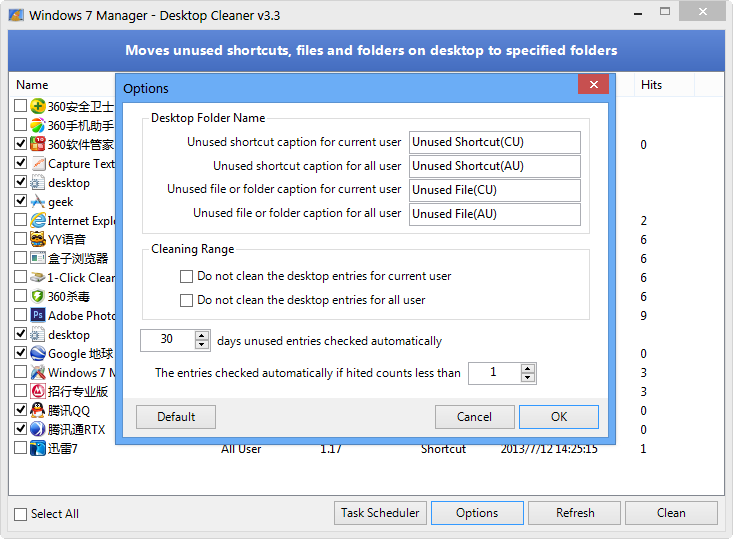Viewport: 733px width, 539px height.
Task: Click the Name column header
Action: 33,85
